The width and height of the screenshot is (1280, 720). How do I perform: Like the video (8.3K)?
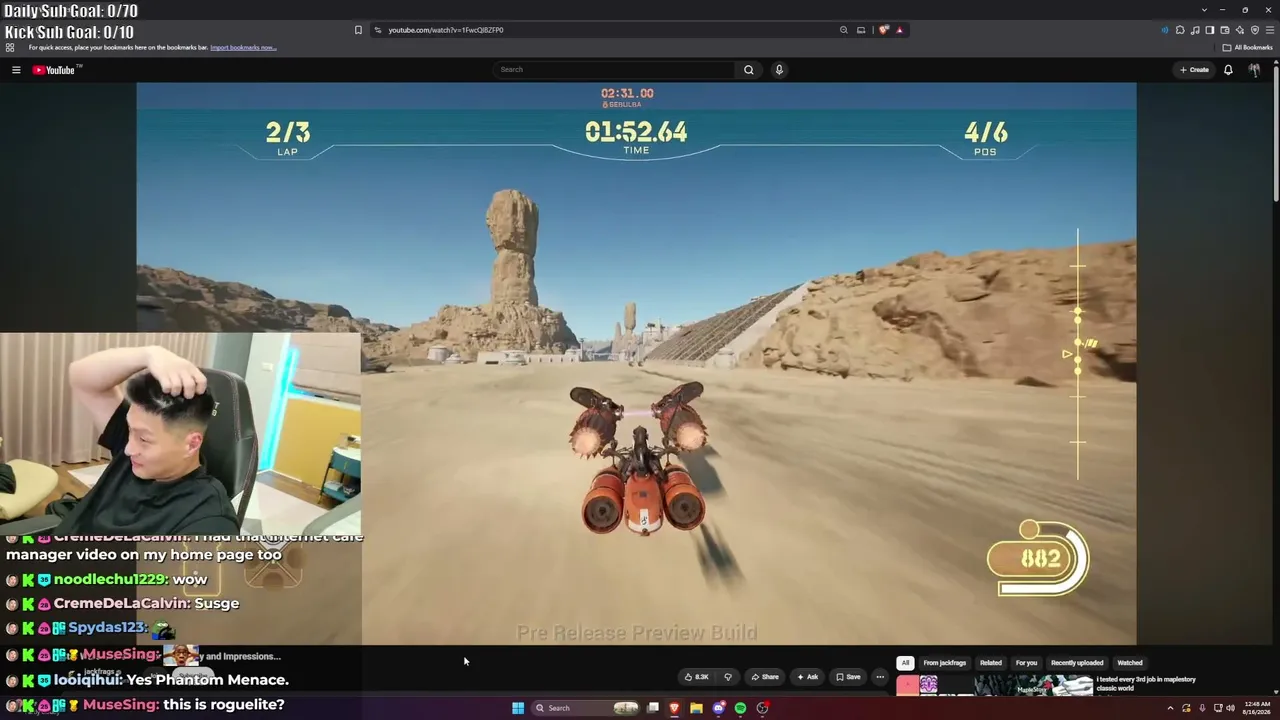pos(697,677)
